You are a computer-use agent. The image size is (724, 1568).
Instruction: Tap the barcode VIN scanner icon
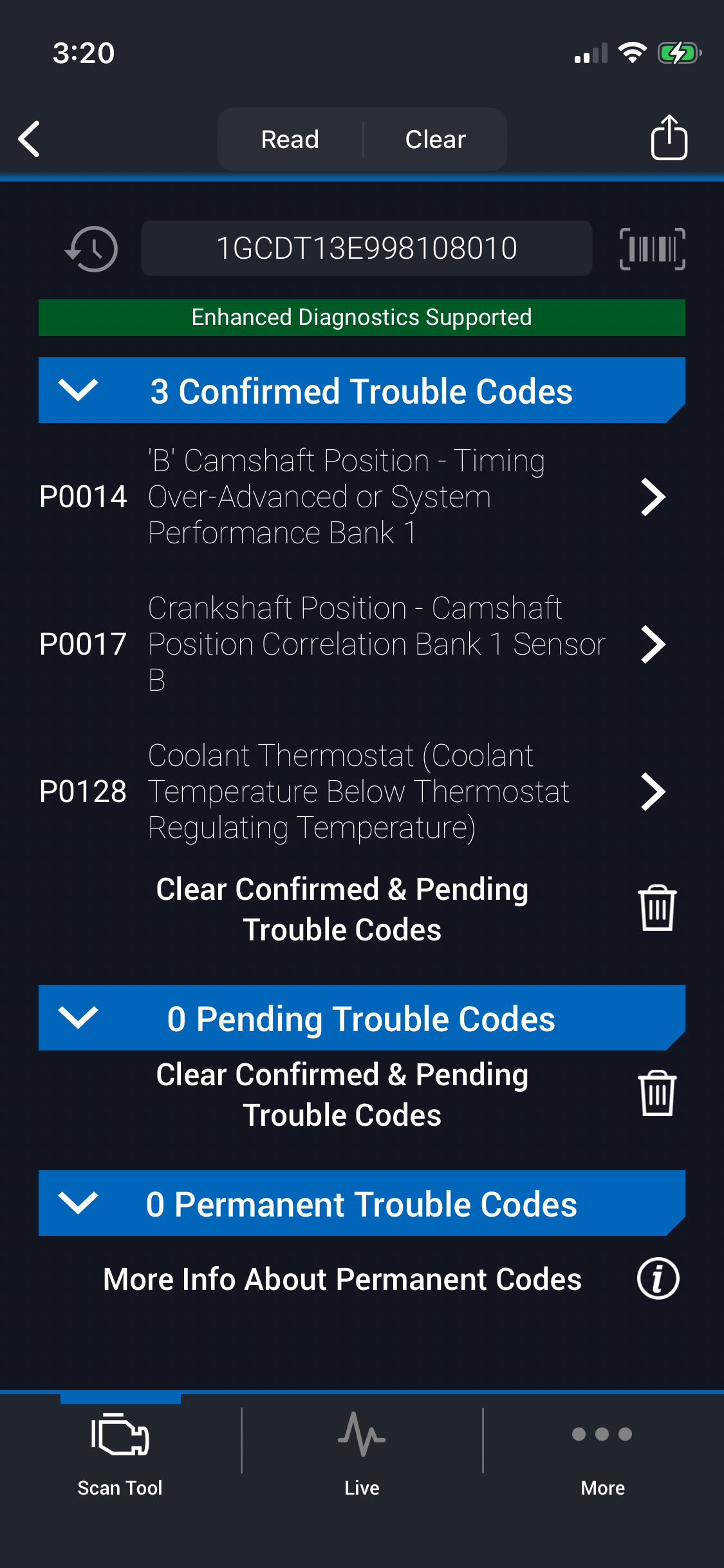tap(652, 249)
